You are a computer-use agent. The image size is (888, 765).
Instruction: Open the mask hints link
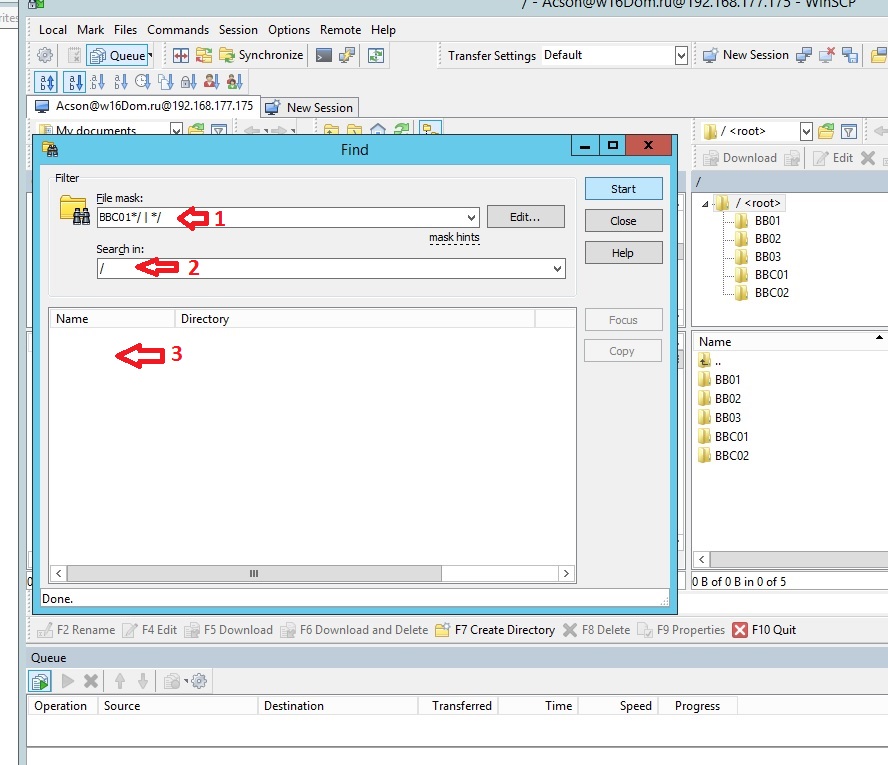coord(454,238)
